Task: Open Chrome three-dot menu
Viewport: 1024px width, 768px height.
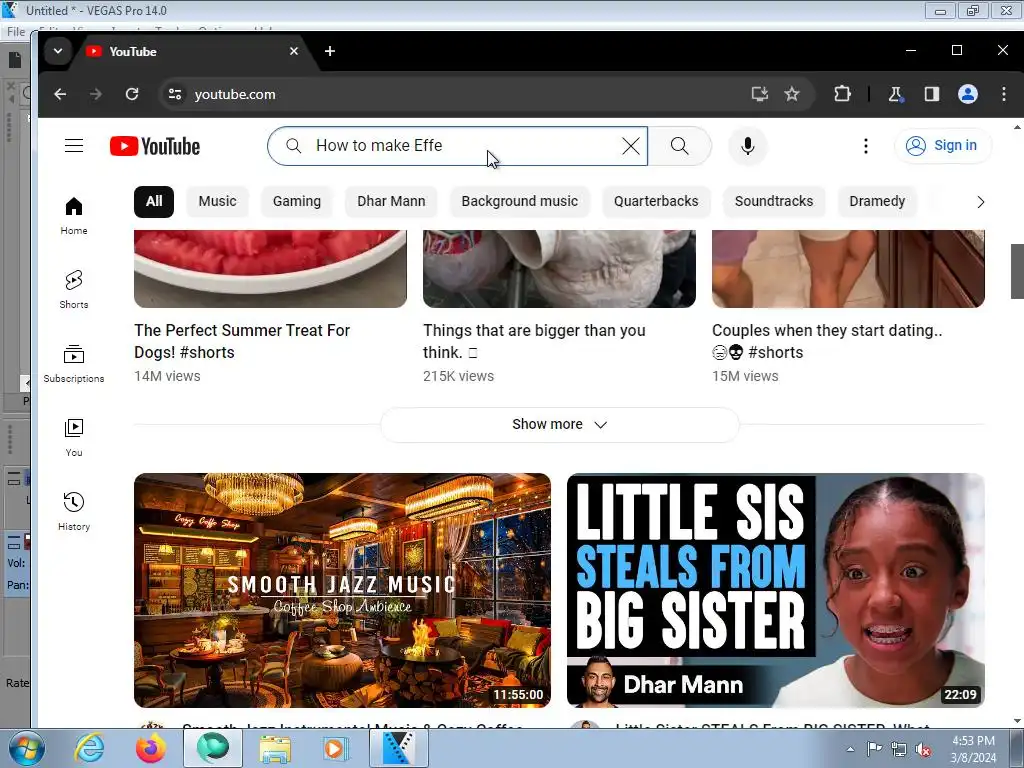Action: tap(1004, 94)
